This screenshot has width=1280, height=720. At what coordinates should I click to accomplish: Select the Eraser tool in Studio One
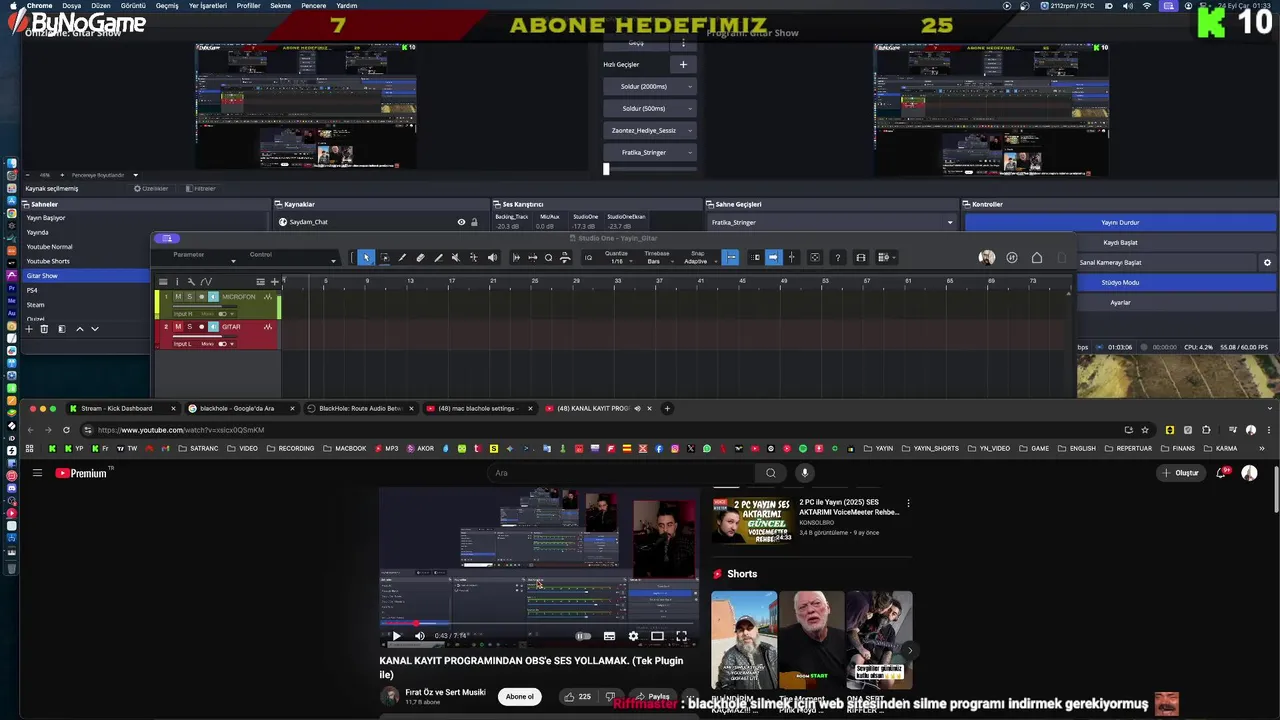pyautogui.click(x=420, y=258)
